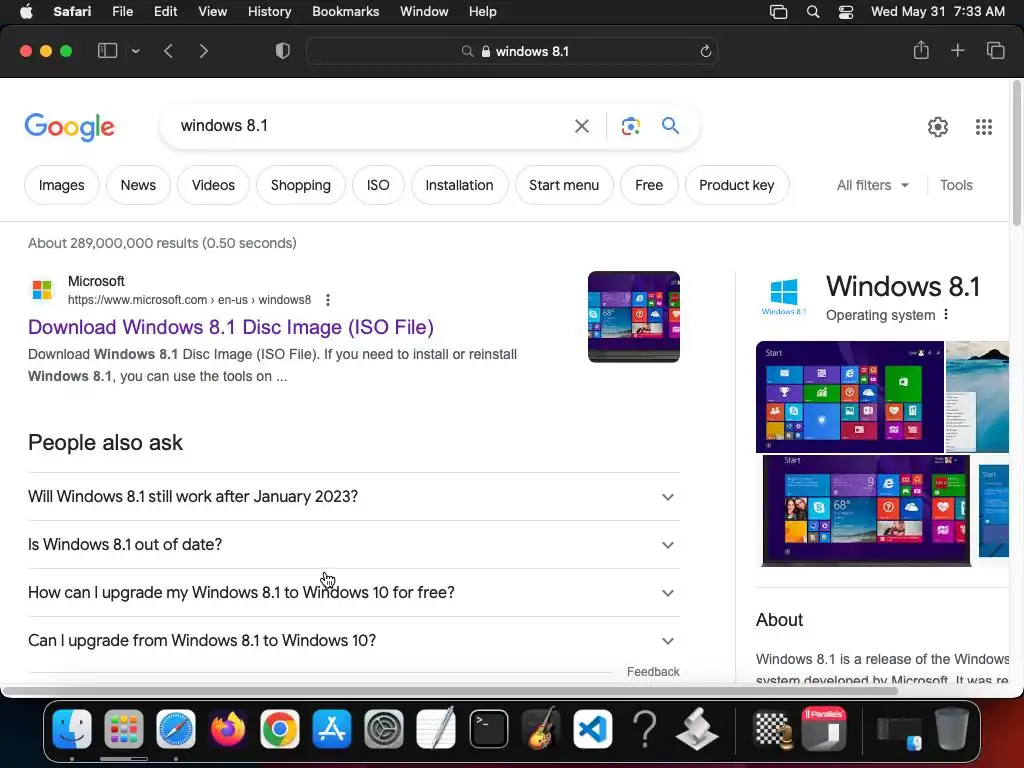The image size is (1024, 768).
Task: Click the Safari address bar
Action: 512,51
